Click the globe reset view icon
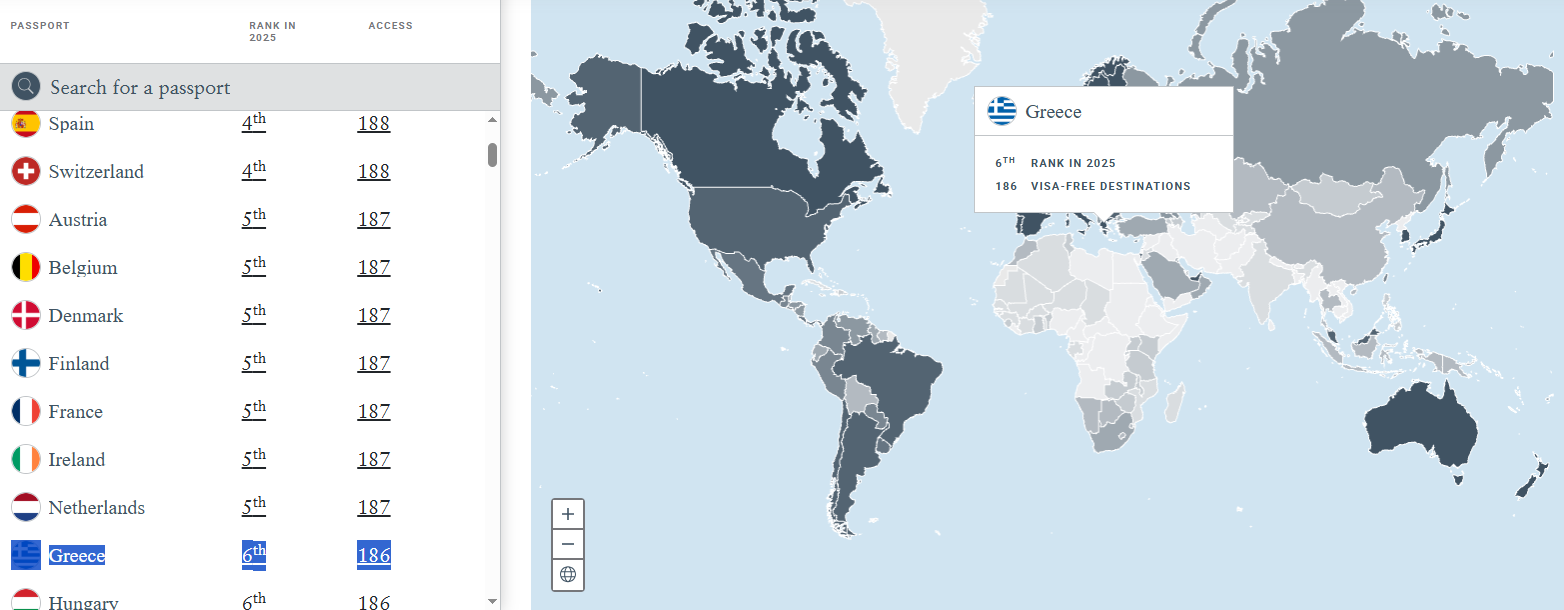Image resolution: width=1564 pixels, height=610 pixels. coord(568,574)
